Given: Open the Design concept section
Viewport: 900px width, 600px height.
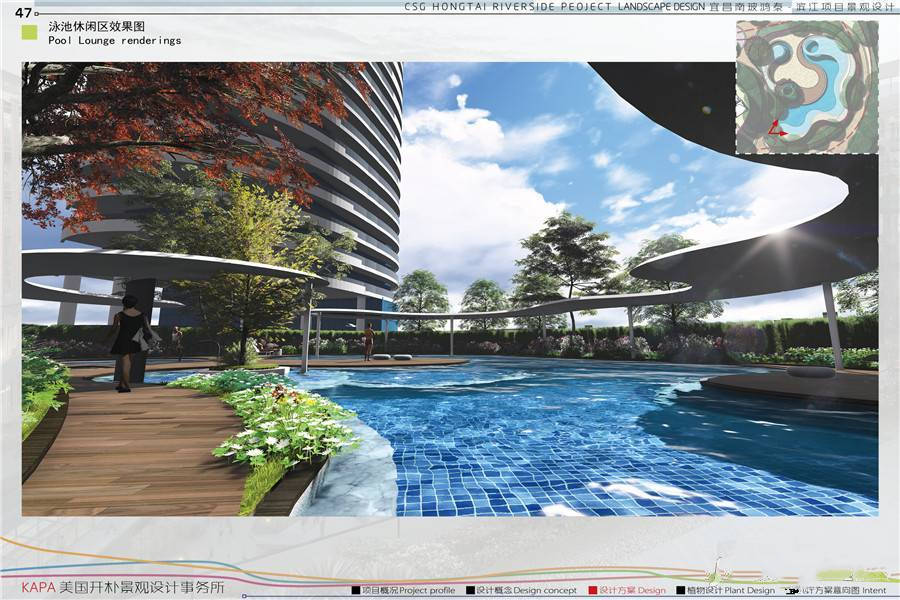Looking at the screenshot, I should pyautogui.click(x=526, y=590).
